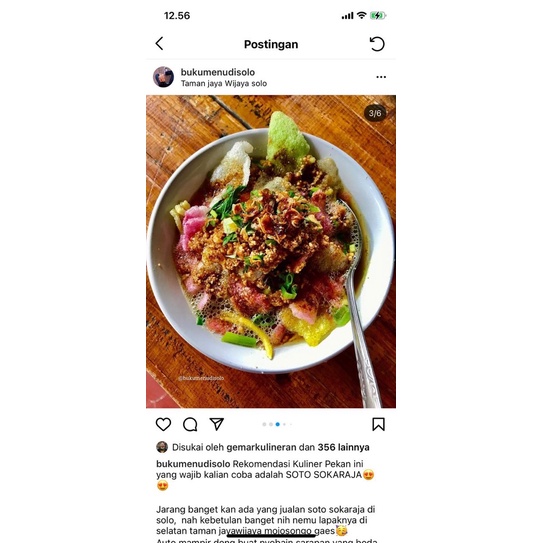Select the active blue carousel dot

[277, 424]
